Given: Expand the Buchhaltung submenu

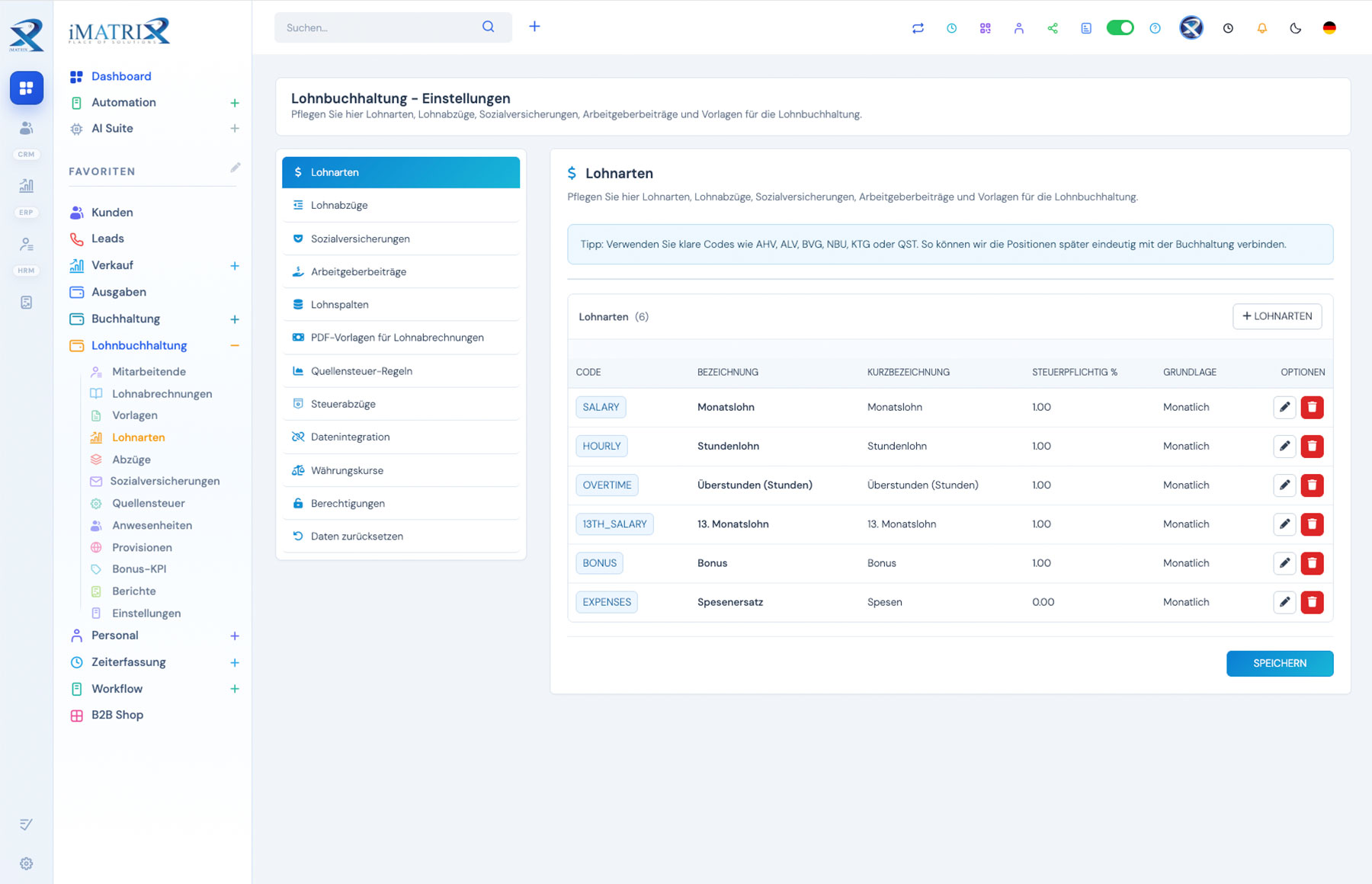Looking at the screenshot, I should (235, 319).
